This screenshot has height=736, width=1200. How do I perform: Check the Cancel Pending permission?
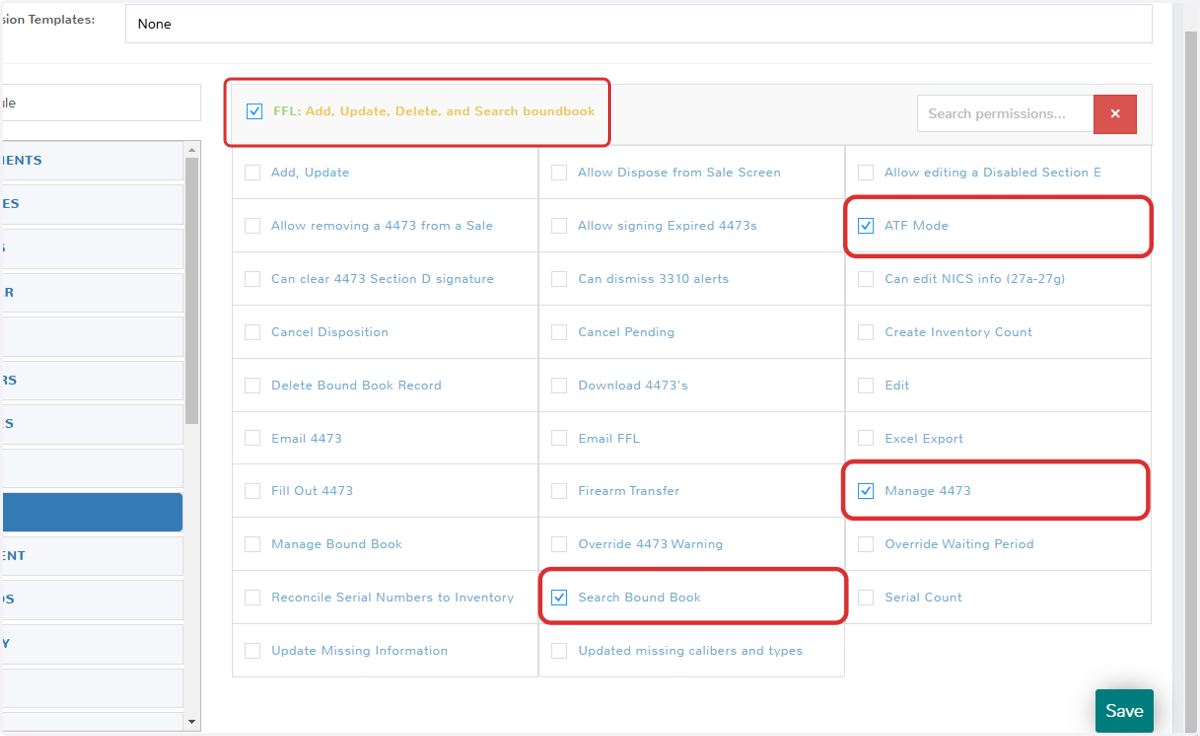click(x=559, y=332)
